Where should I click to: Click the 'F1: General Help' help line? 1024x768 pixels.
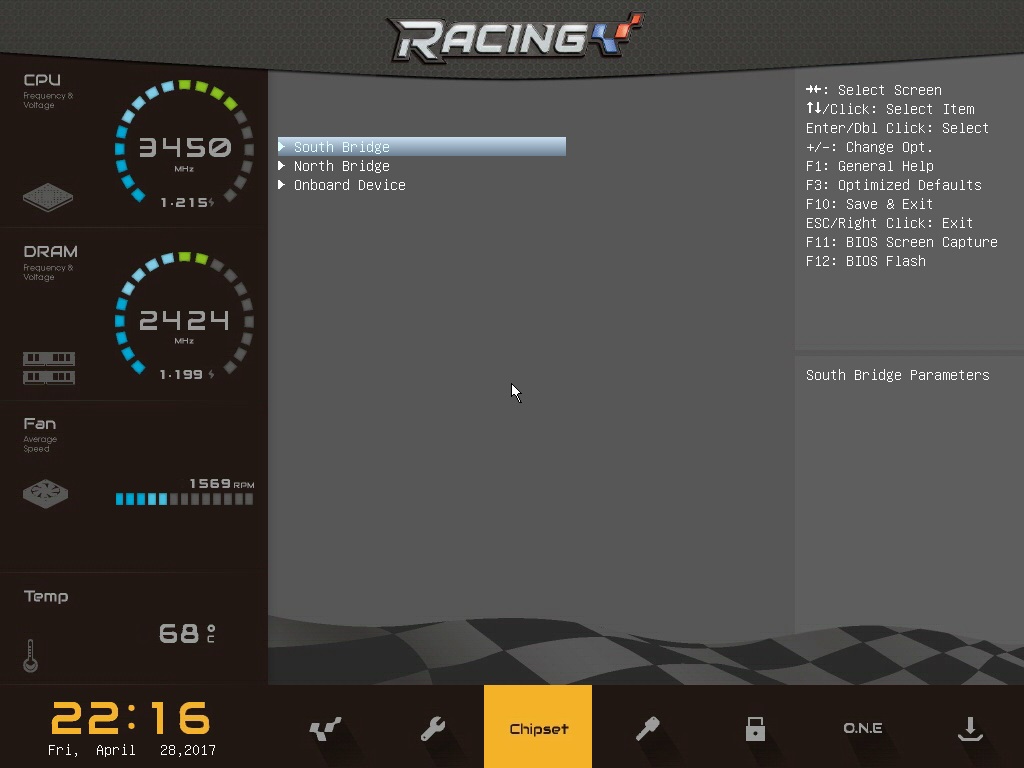click(x=869, y=166)
